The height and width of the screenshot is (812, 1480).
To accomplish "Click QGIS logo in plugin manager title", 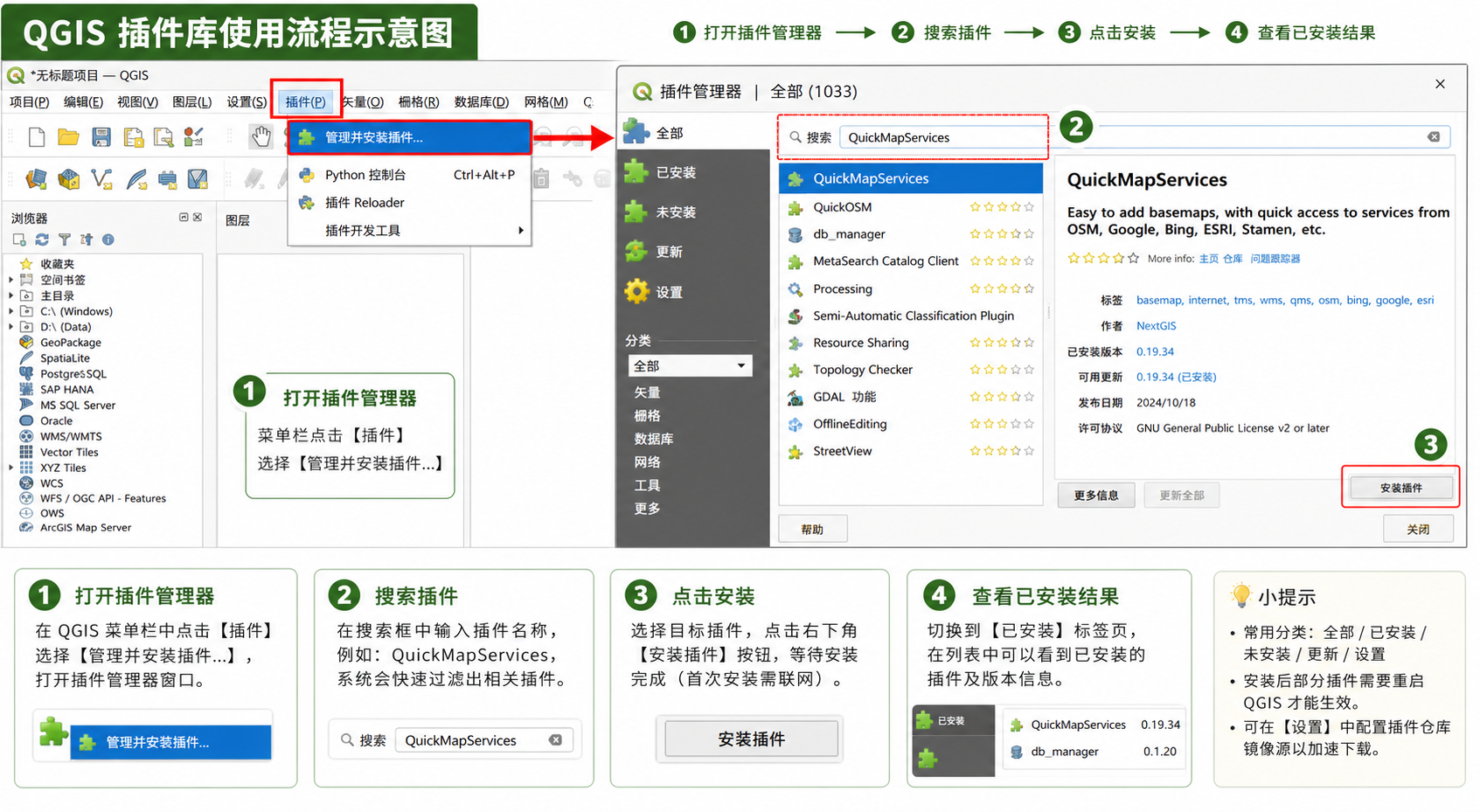I will click(x=643, y=91).
